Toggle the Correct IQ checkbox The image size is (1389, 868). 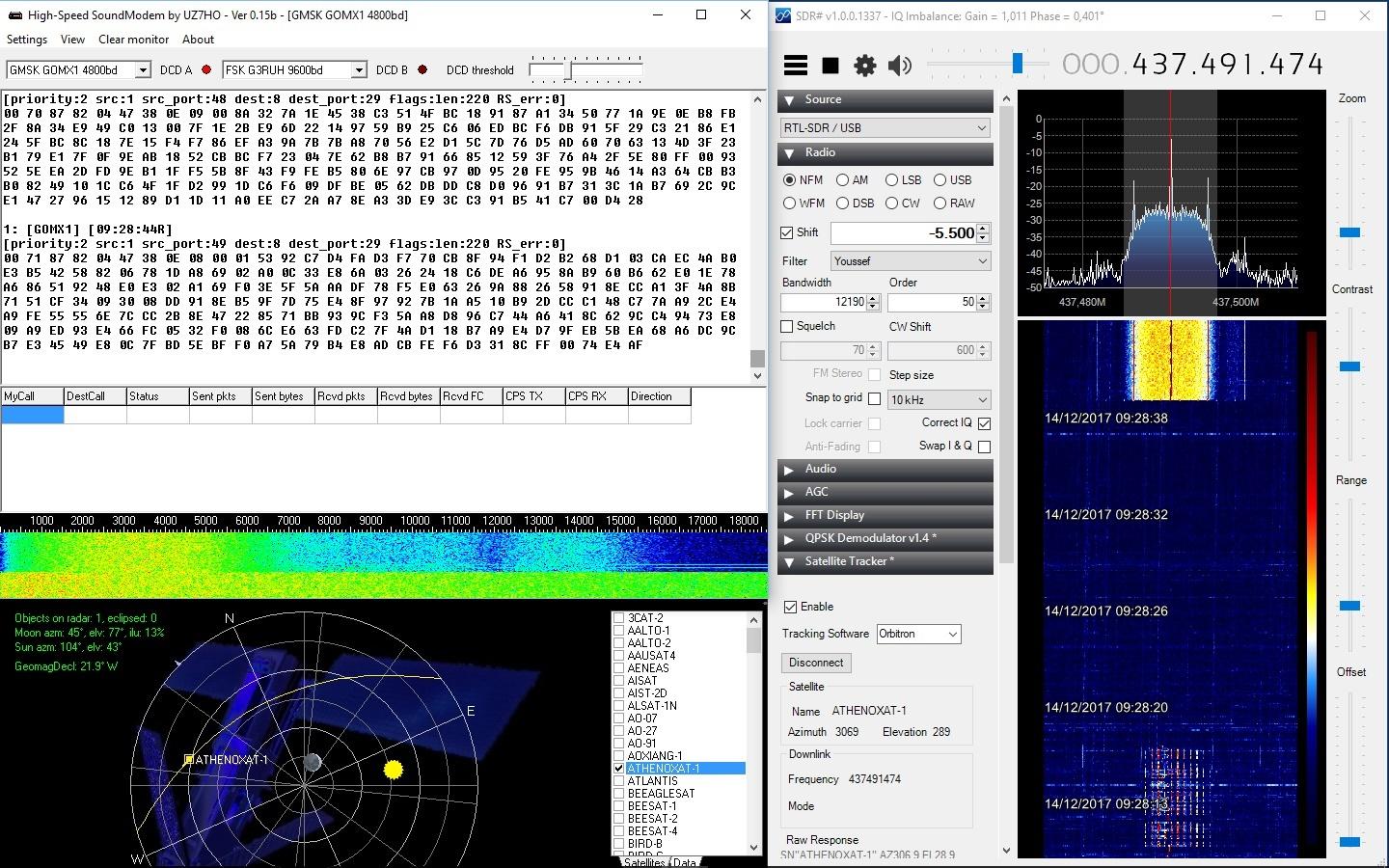coord(984,423)
